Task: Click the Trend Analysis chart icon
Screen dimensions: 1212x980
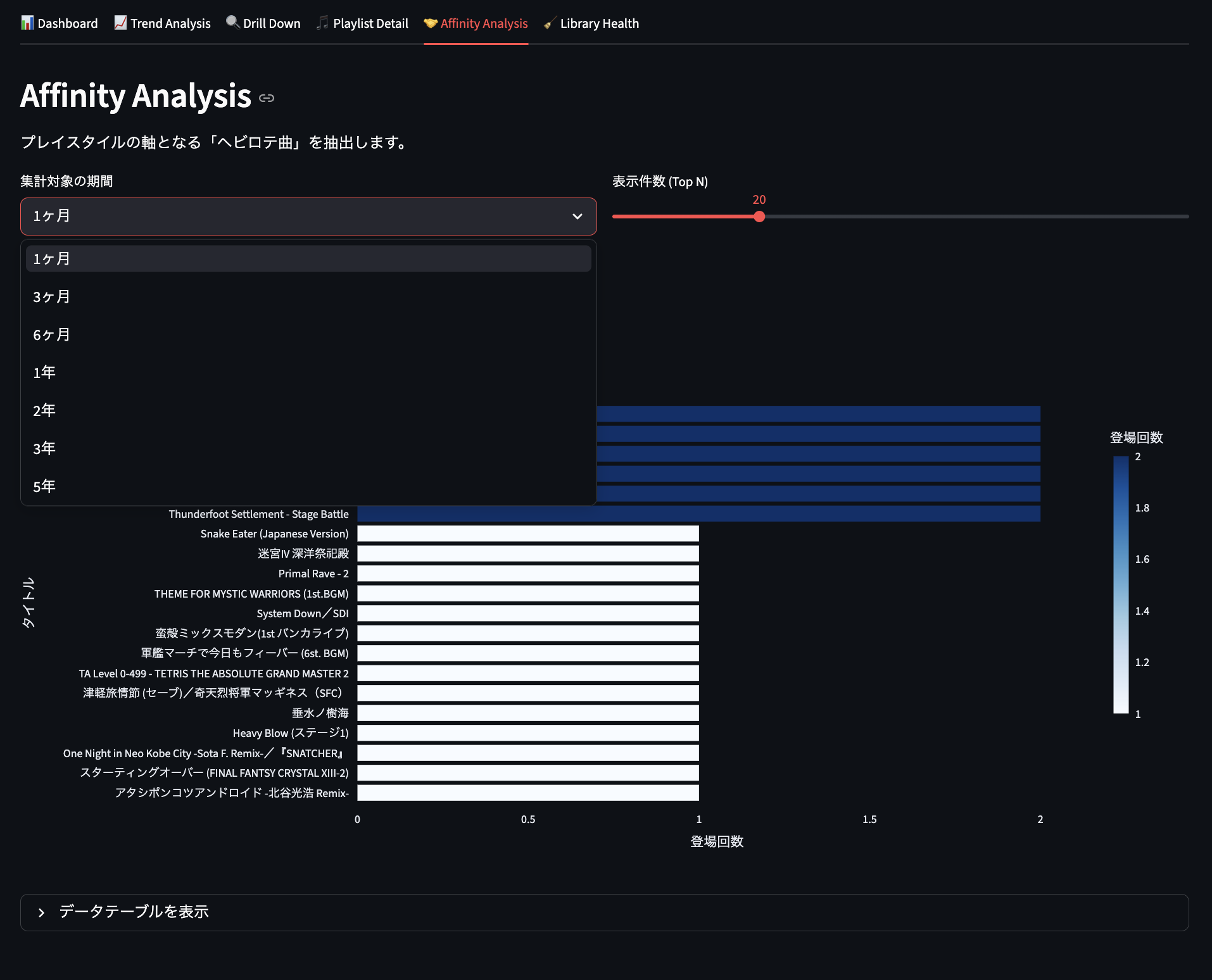Action: [120, 23]
